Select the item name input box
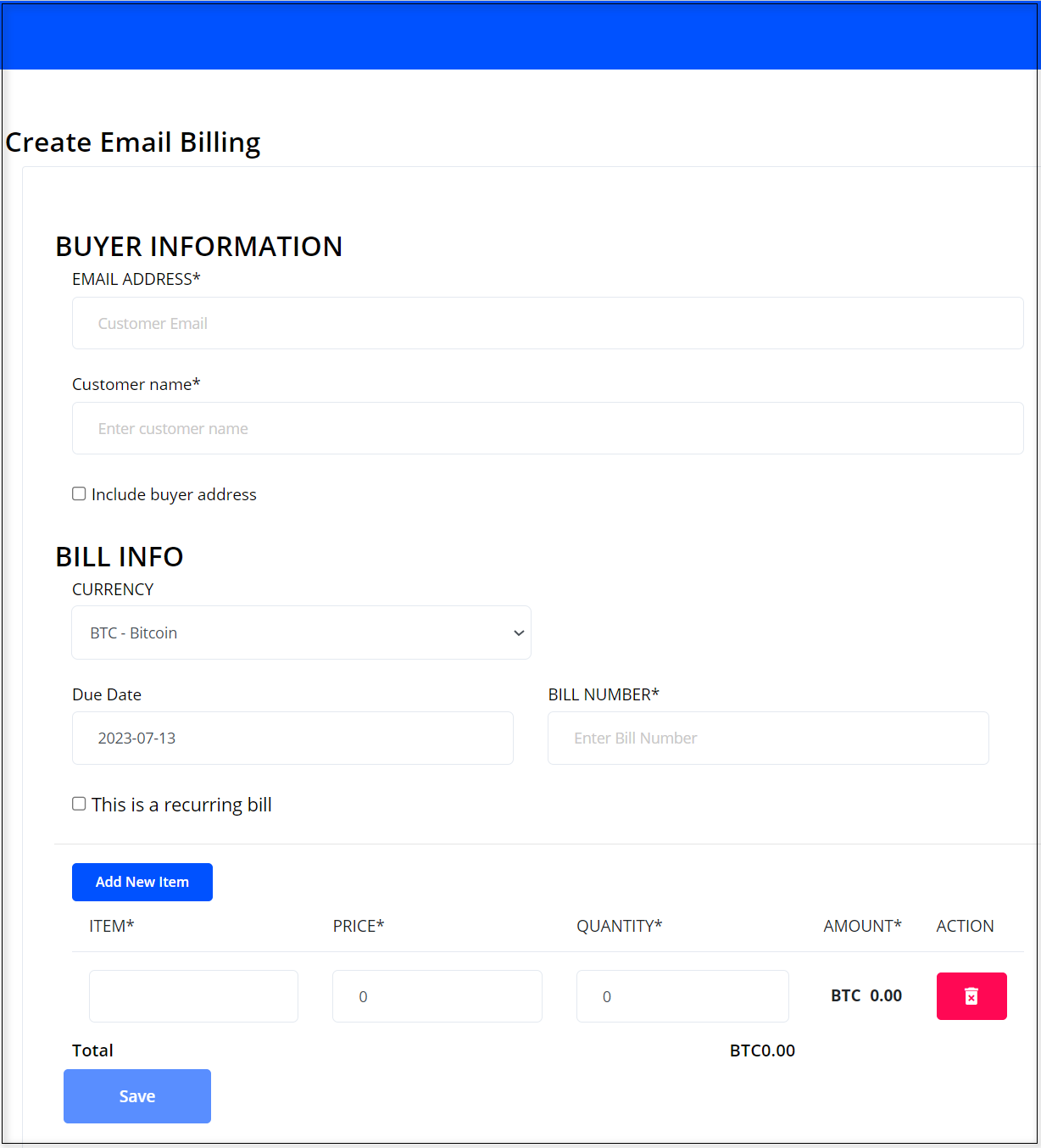The image size is (1041, 1148). (x=193, y=996)
